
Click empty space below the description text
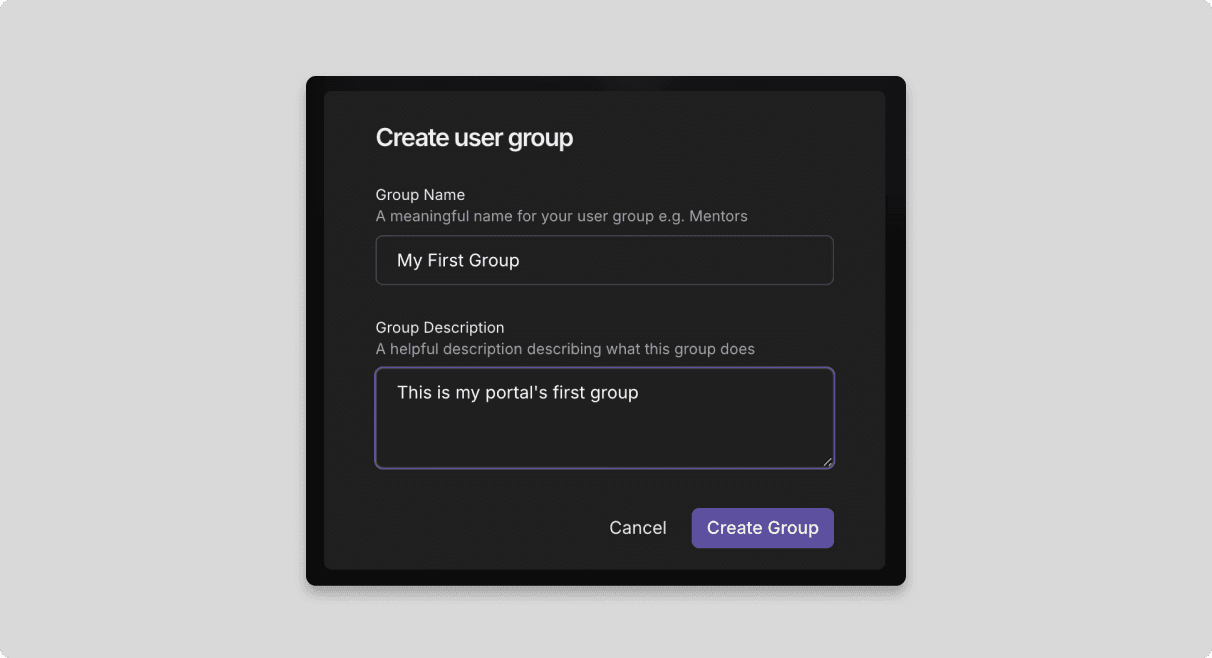tap(600, 440)
